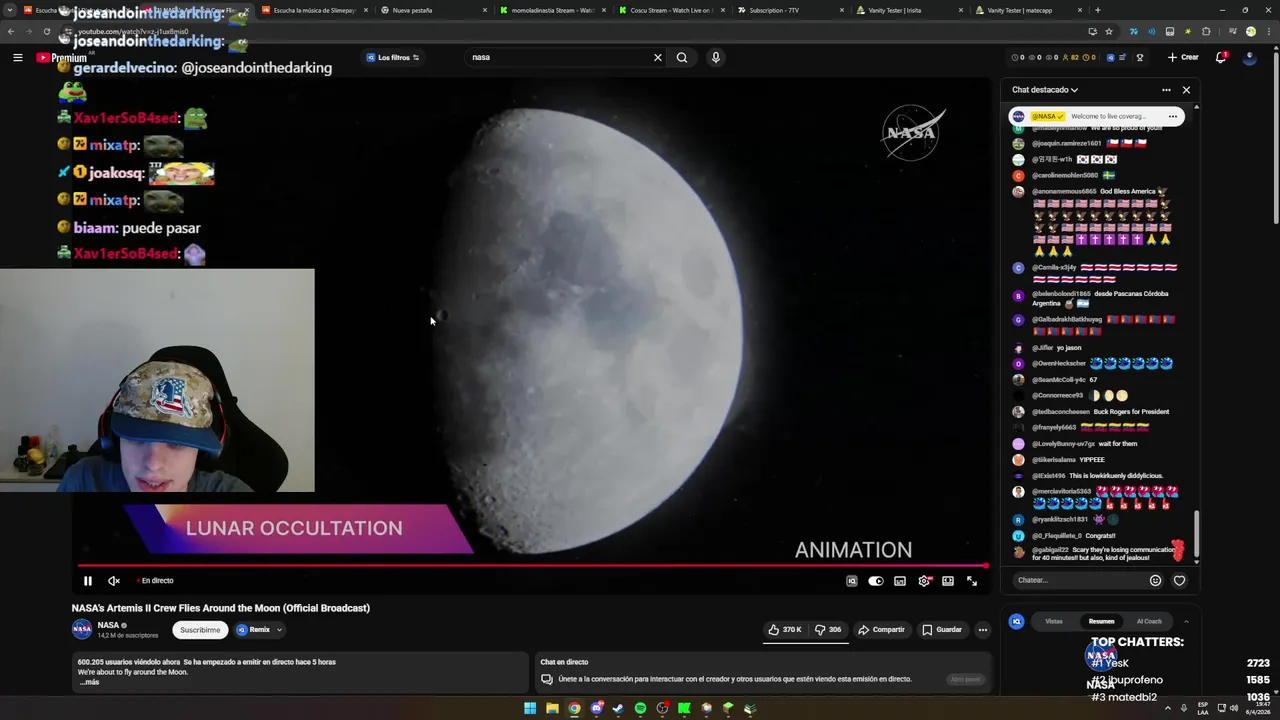Image resolution: width=1280 pixels, height=720 pixels.
Task: Focus the YouTube search field containing nasa
Action: click(560, 57)
